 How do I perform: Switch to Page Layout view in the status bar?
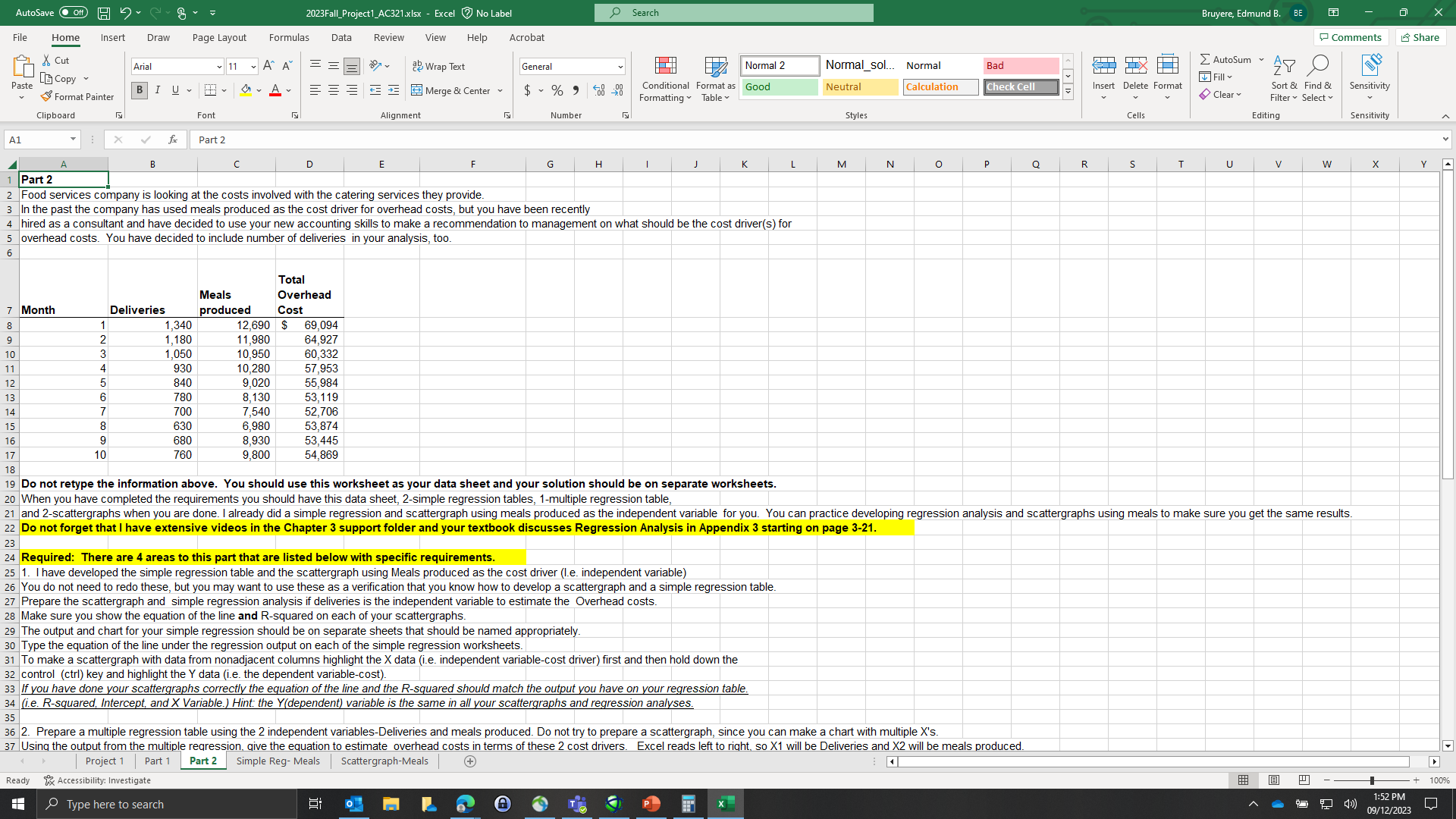(1274, 780)
